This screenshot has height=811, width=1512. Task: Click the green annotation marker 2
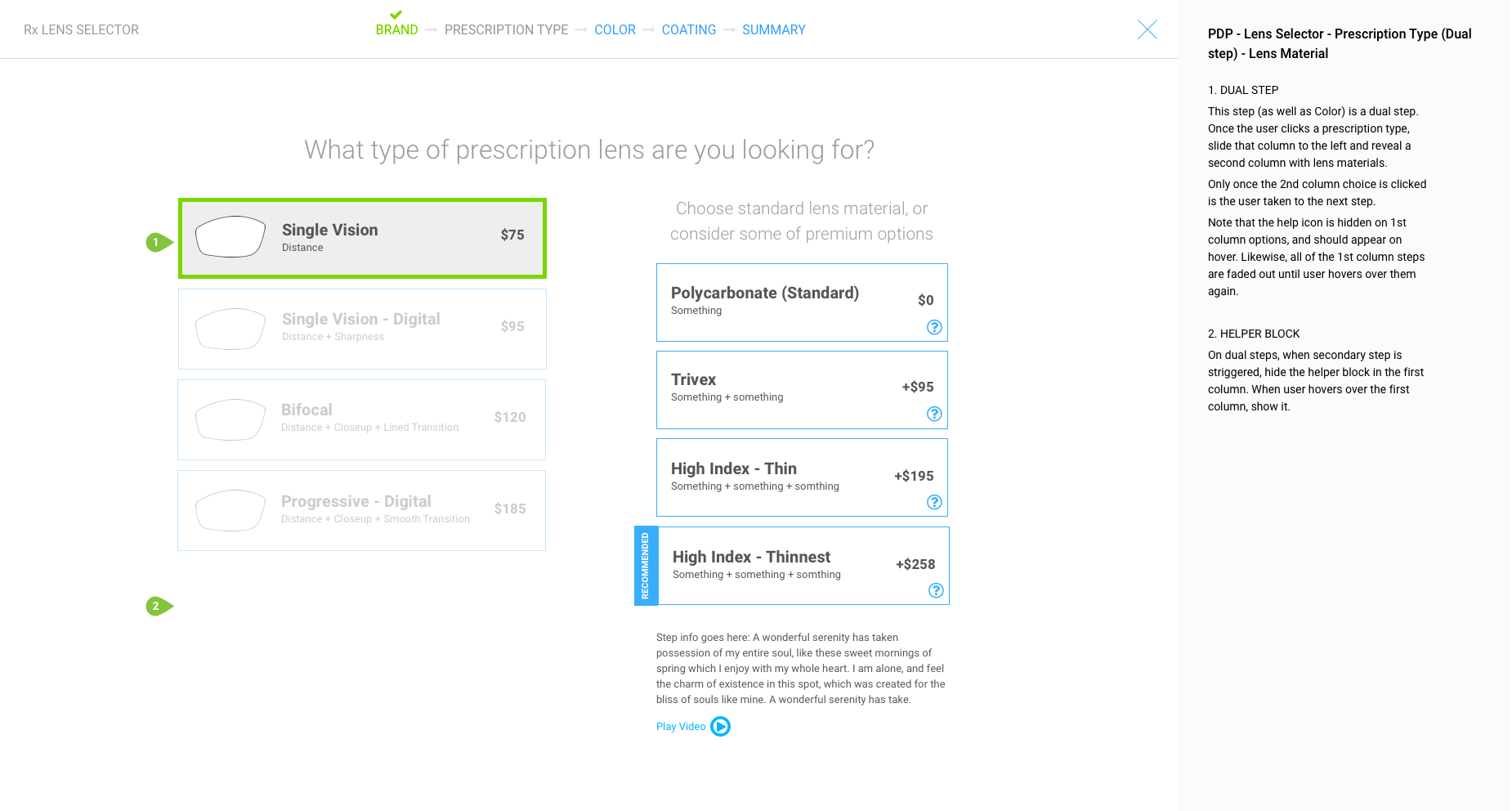[158, 606]
